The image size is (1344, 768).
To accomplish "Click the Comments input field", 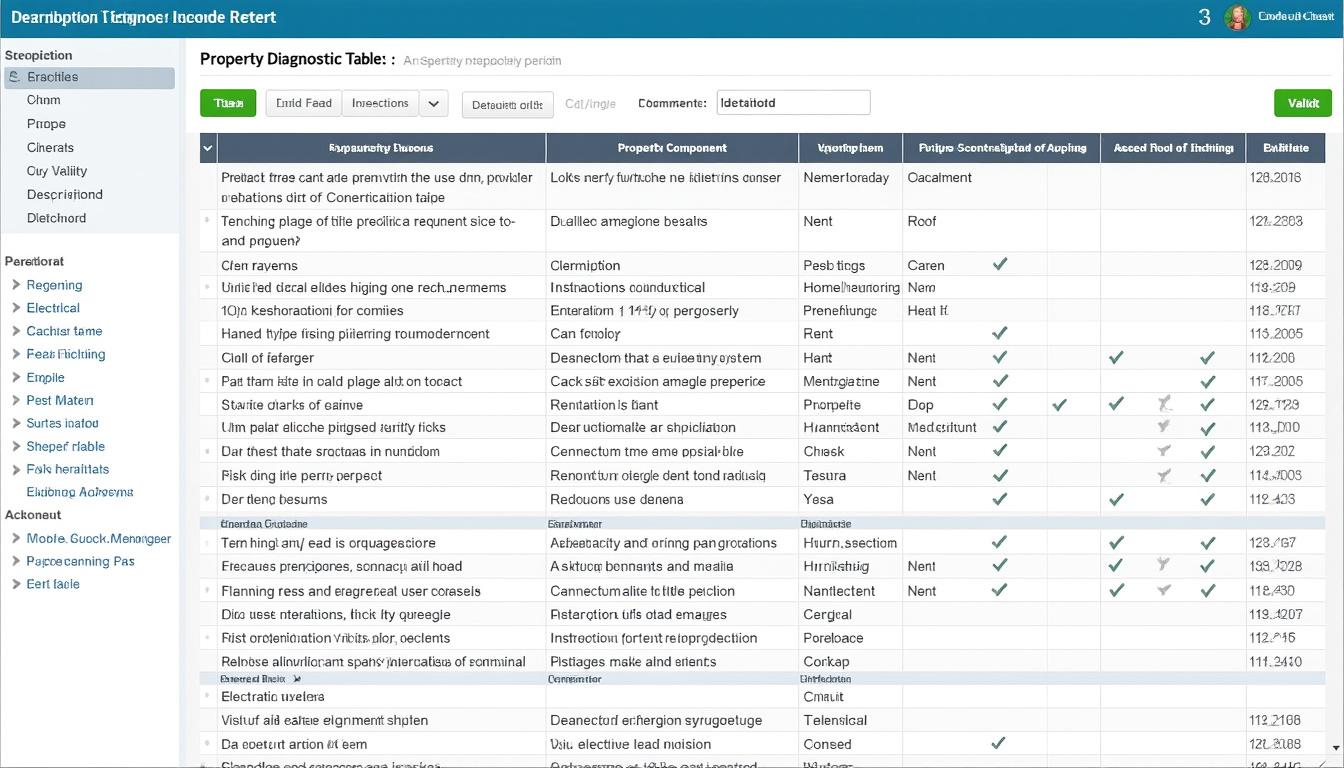I will (x=793, y=103).
